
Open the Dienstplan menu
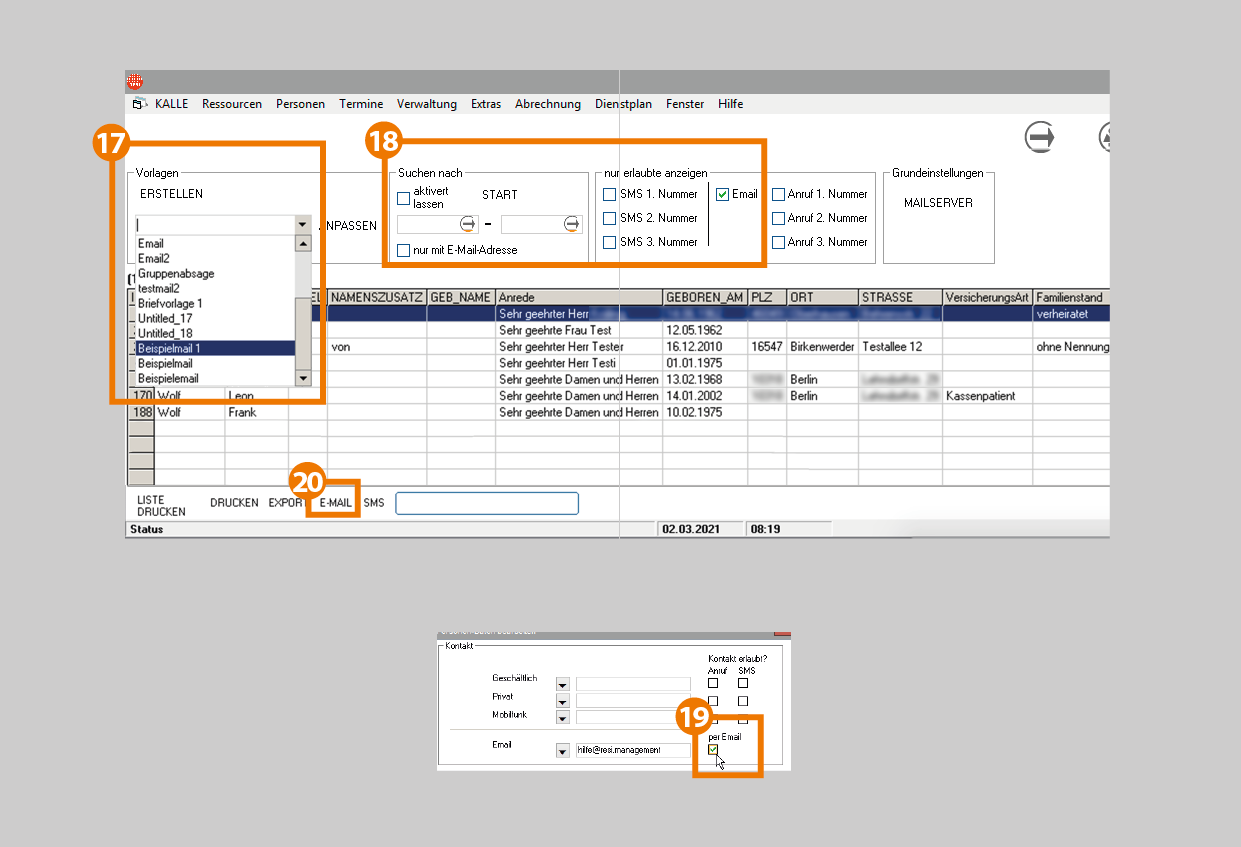623,104
